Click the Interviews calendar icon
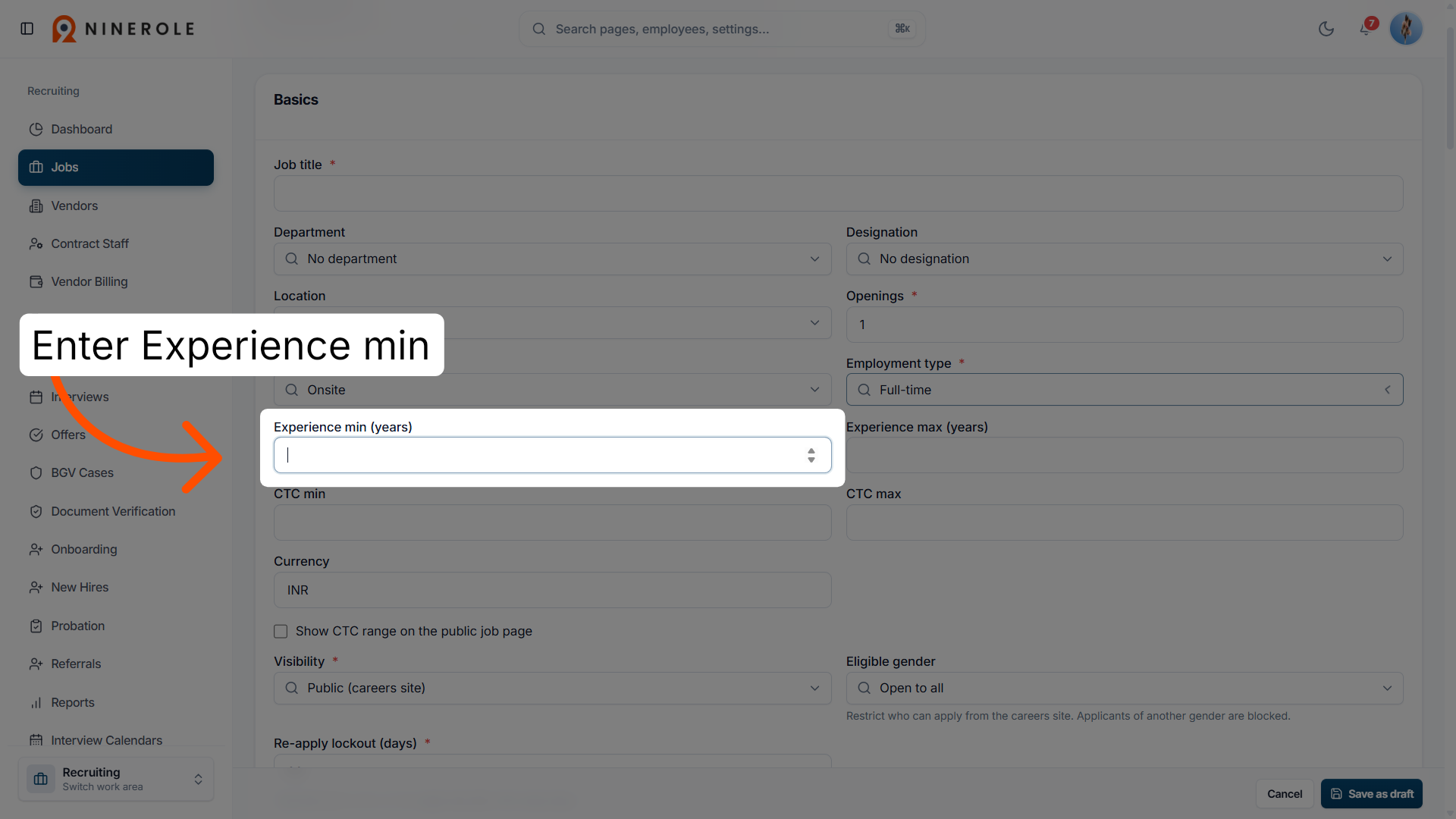Viewport: 1456px width, 819px height. (36, 397)
